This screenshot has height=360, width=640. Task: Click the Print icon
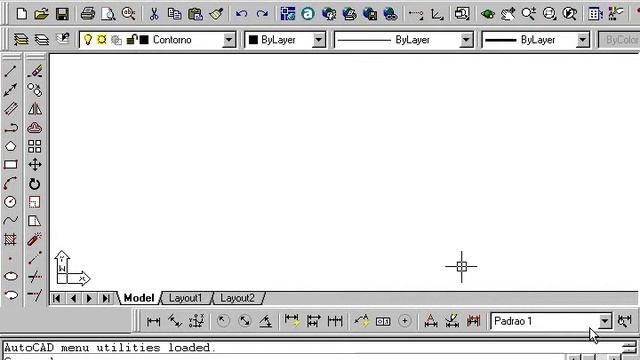pyautogui.click(x=88, y=14)
